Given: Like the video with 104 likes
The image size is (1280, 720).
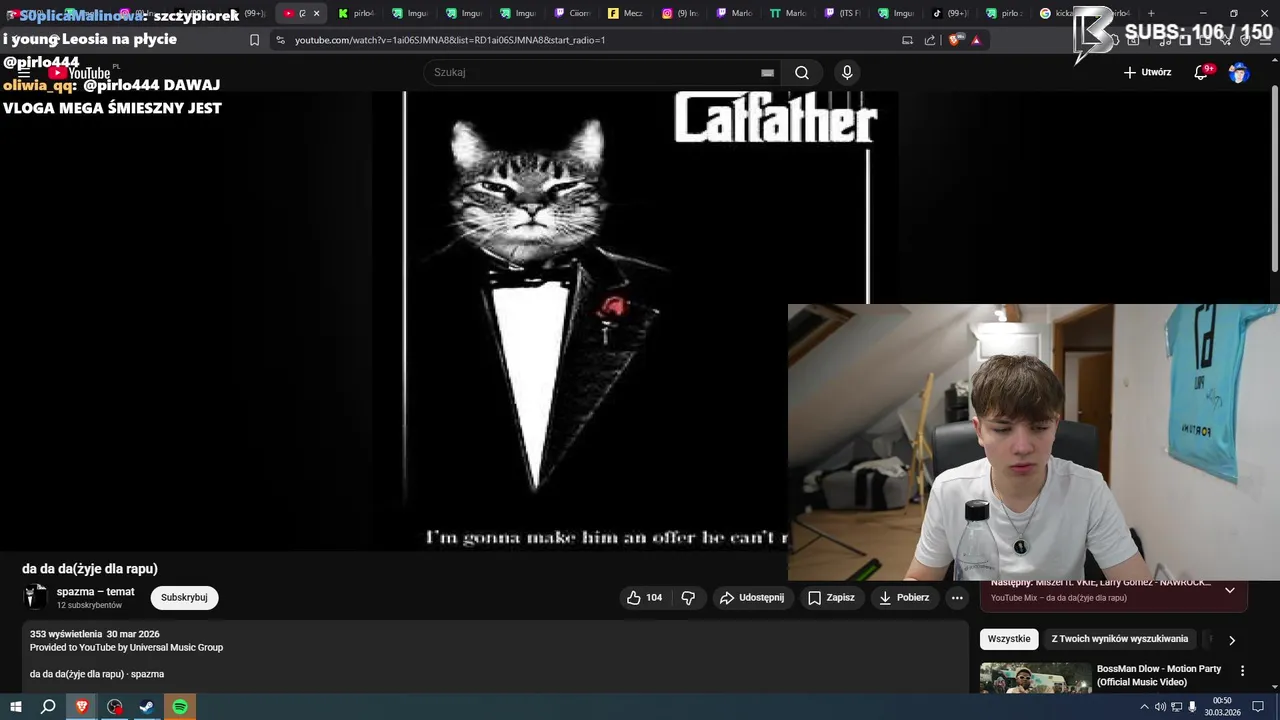Looking at the screenshot, I should coord(644,597).
